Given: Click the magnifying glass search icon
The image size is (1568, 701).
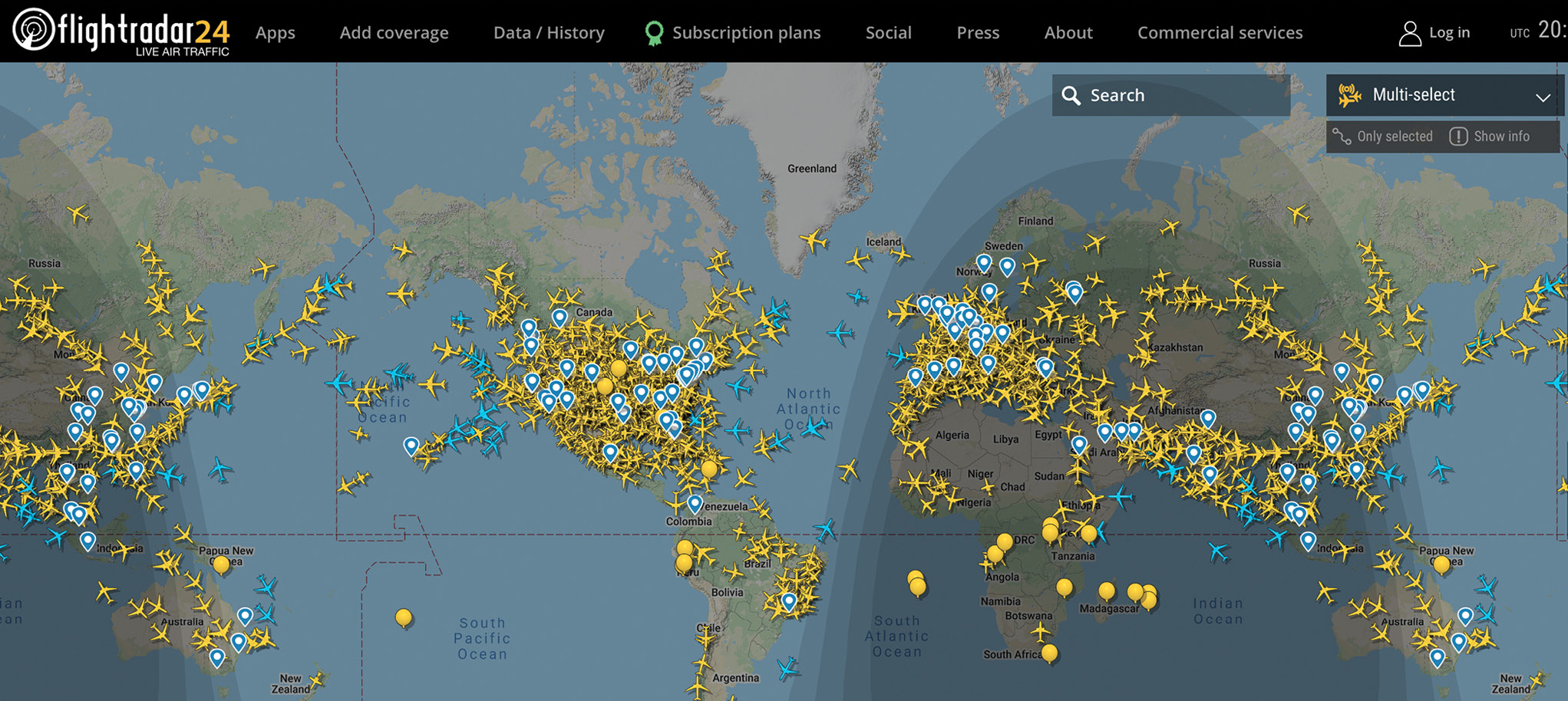Looking at the screenshot, I should pos(1071,95).
